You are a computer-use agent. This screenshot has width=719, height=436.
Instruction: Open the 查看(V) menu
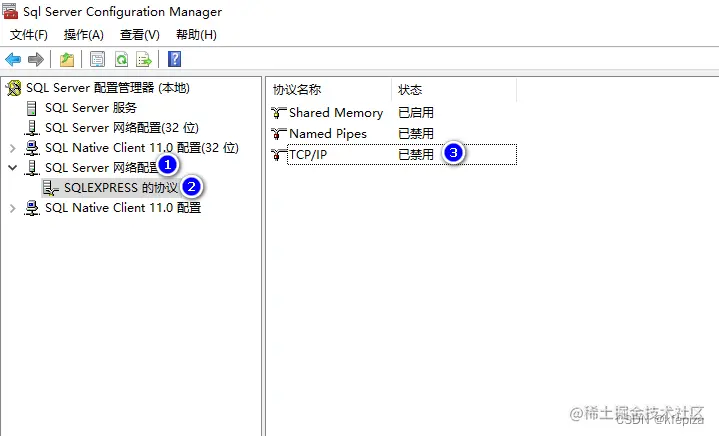point(139,35)
